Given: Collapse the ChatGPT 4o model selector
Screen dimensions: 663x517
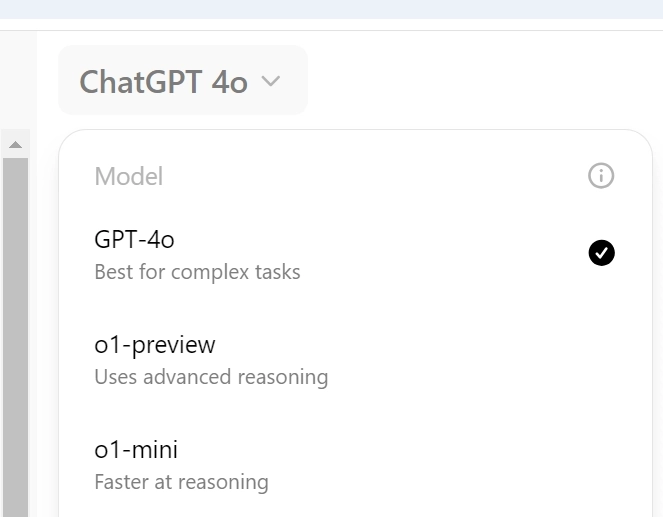Looking at the screenshot, I should pos(182,81).
